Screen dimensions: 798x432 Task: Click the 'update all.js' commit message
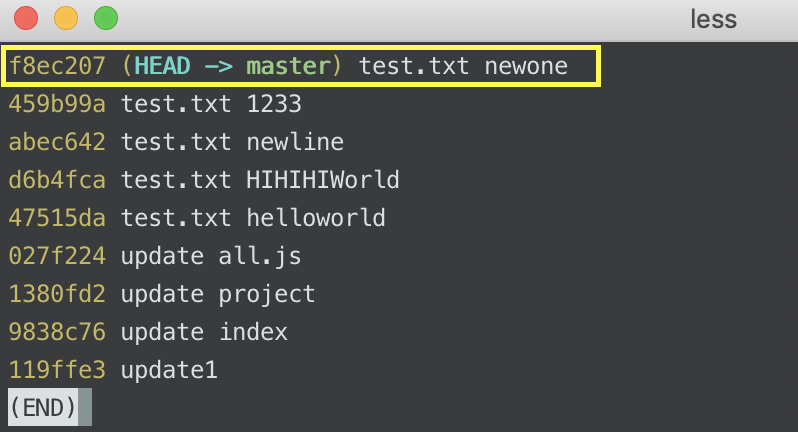coord(211,256)
